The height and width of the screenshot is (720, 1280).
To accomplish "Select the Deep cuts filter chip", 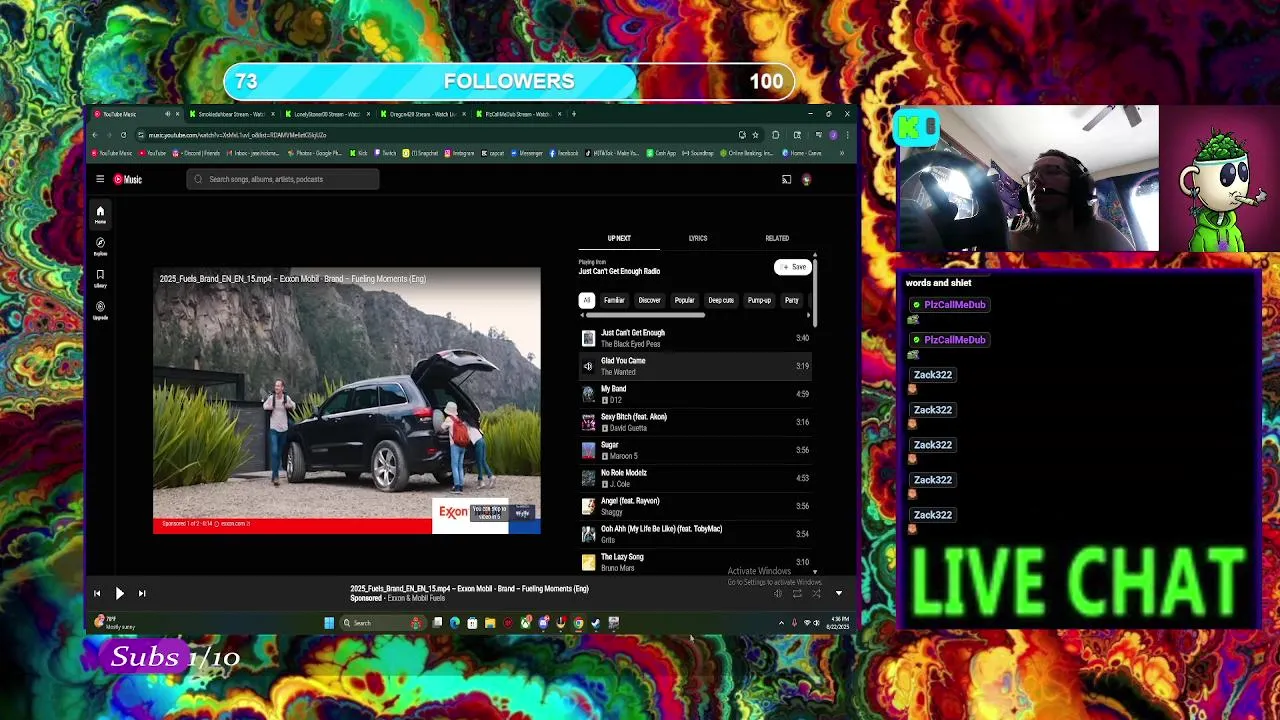I will point(721,300).
